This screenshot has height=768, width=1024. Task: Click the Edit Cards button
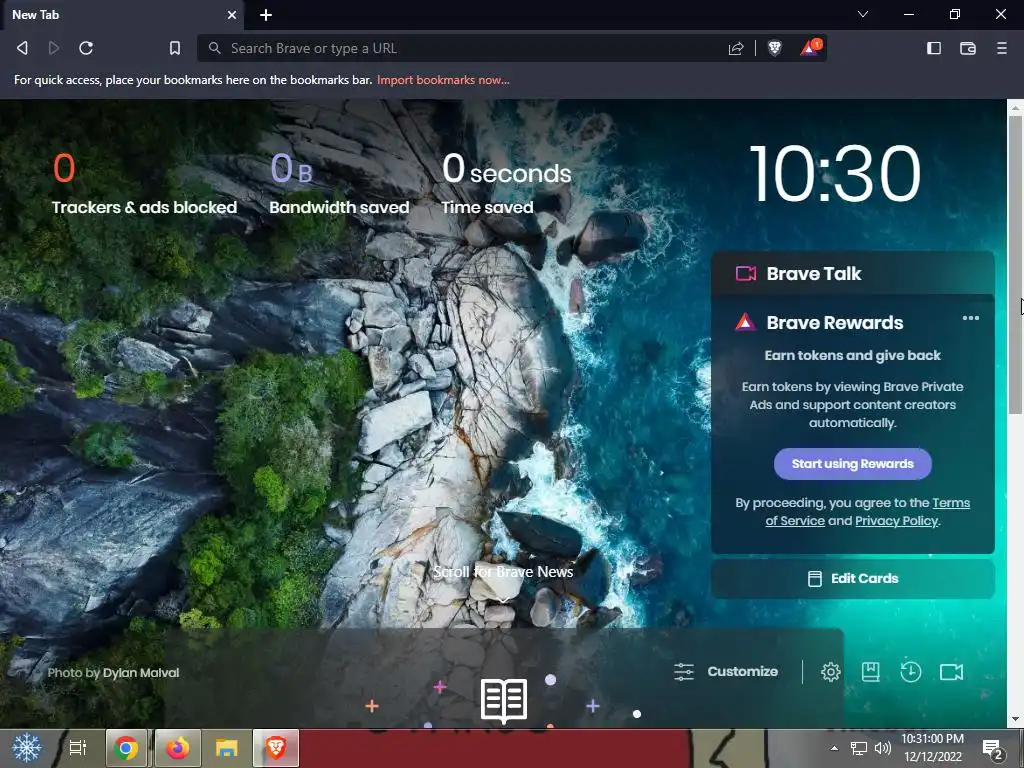[853, 579]
